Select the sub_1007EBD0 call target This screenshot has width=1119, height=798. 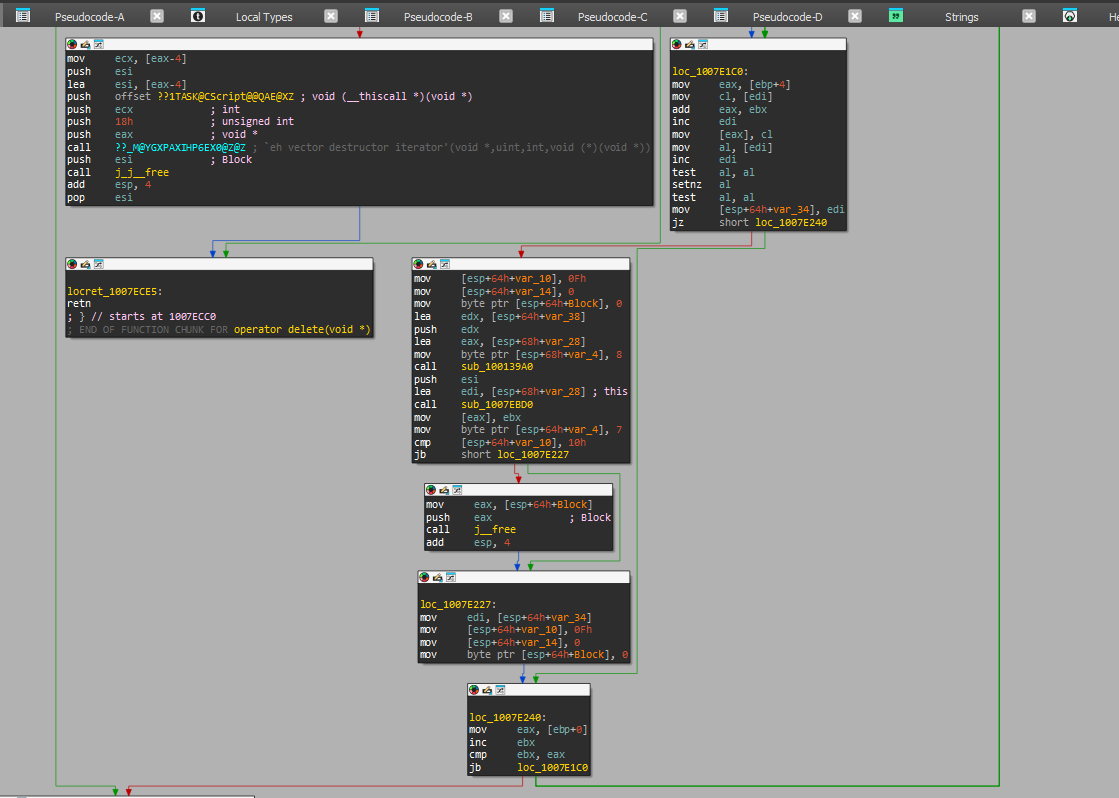(x=497, y=405)
